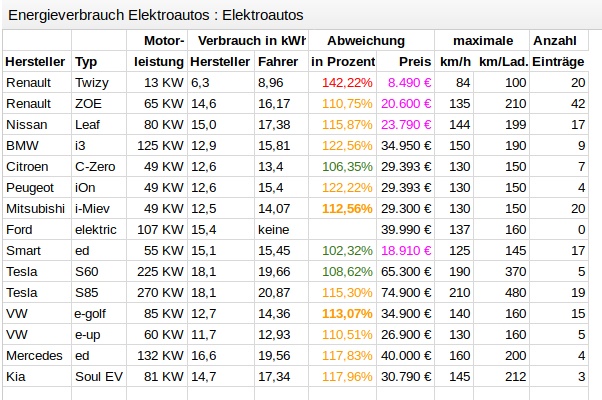Click the red 142,22% deviation value

tap(347, 82)
